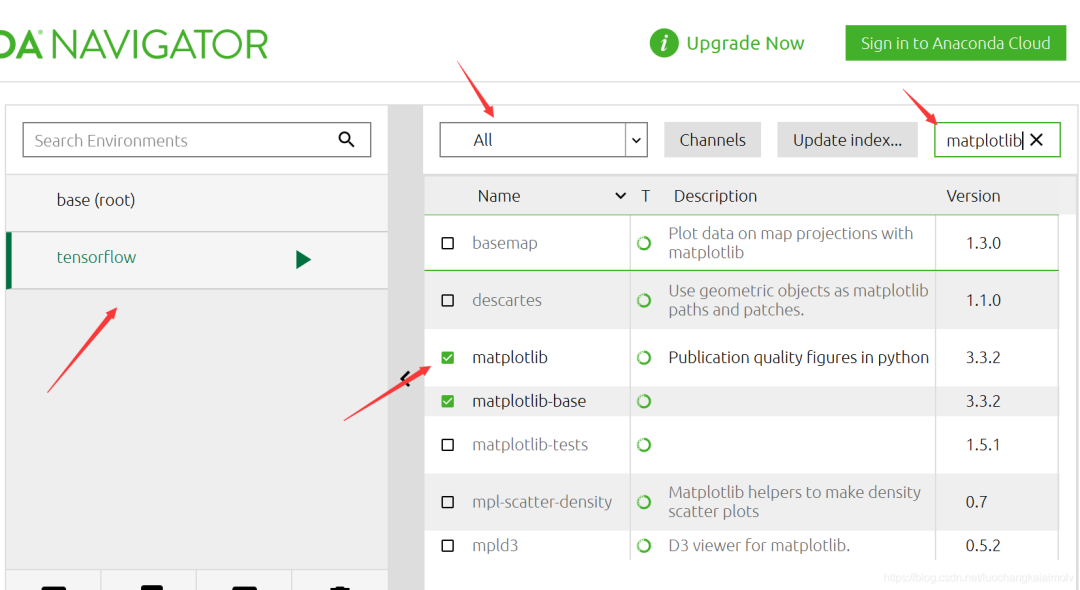Click the T column header
1080x590 pixels.
pyautogui.click(x=645, y=196)
